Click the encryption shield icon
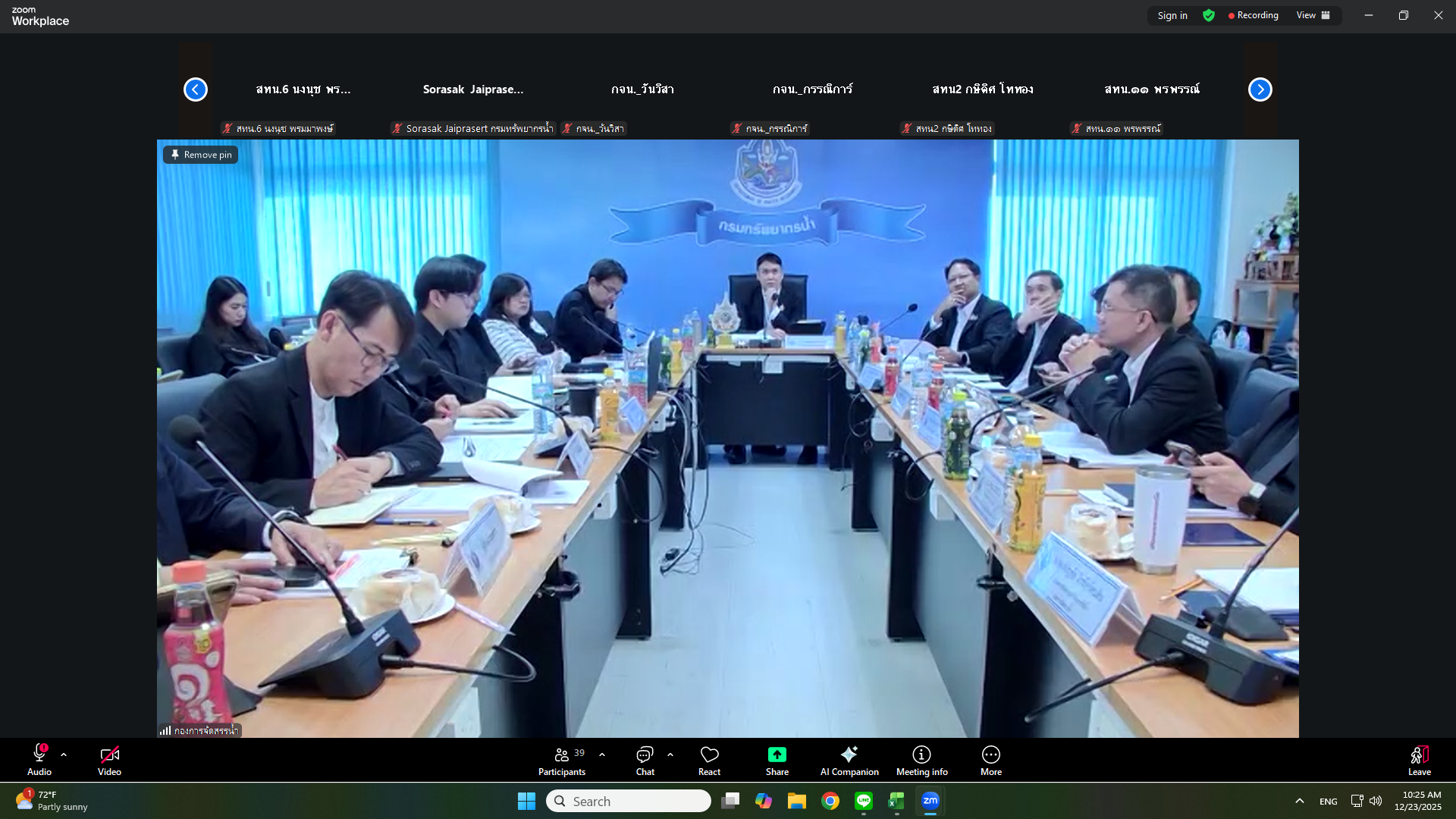The width and height of the screenshot is (1456, 819). click(x=1209, y=15)
